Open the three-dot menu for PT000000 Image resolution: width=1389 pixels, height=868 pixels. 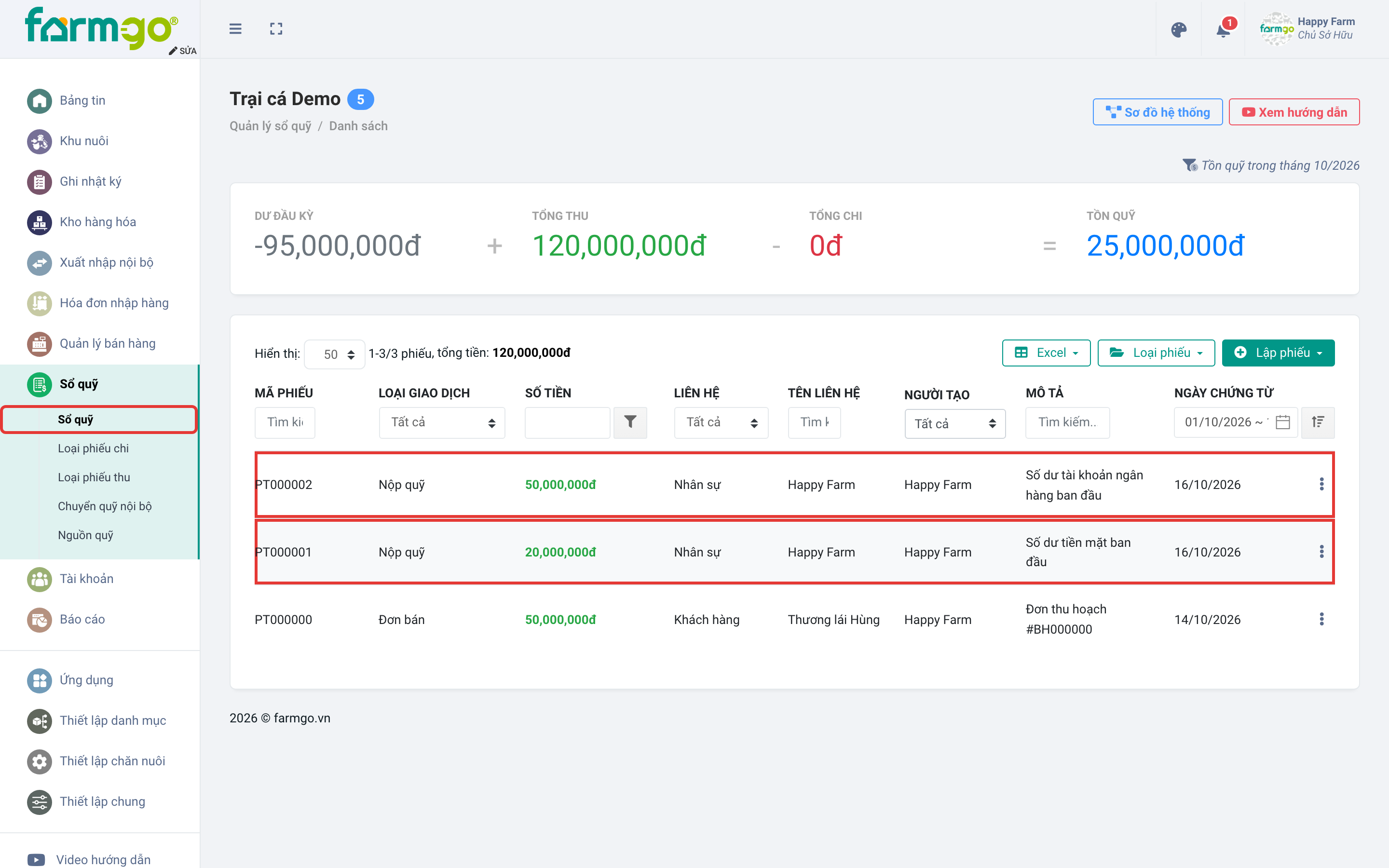(x=1321, y=619)
